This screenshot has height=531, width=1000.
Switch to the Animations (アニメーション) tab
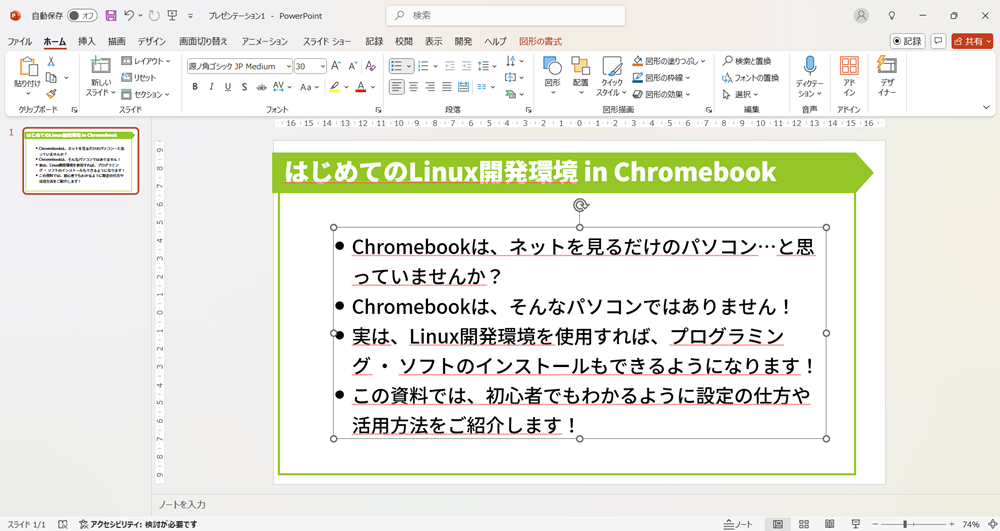pos(264,41)
